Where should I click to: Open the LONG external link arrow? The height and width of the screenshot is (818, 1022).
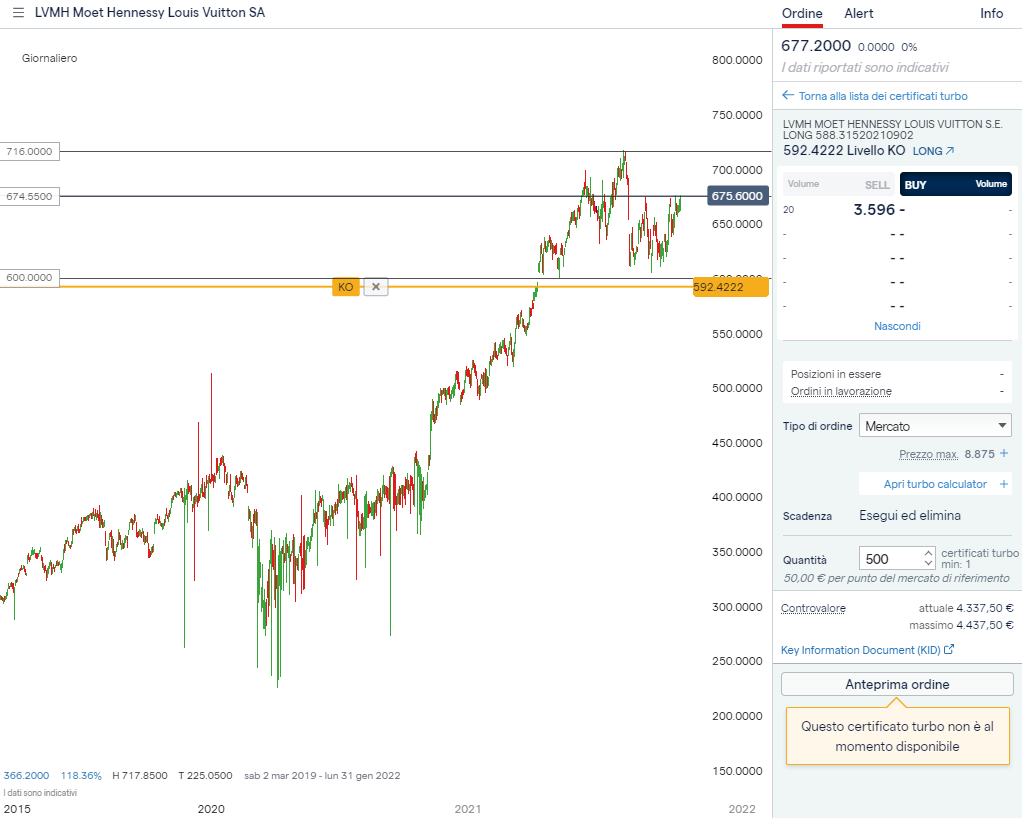[x=949, y=151]
